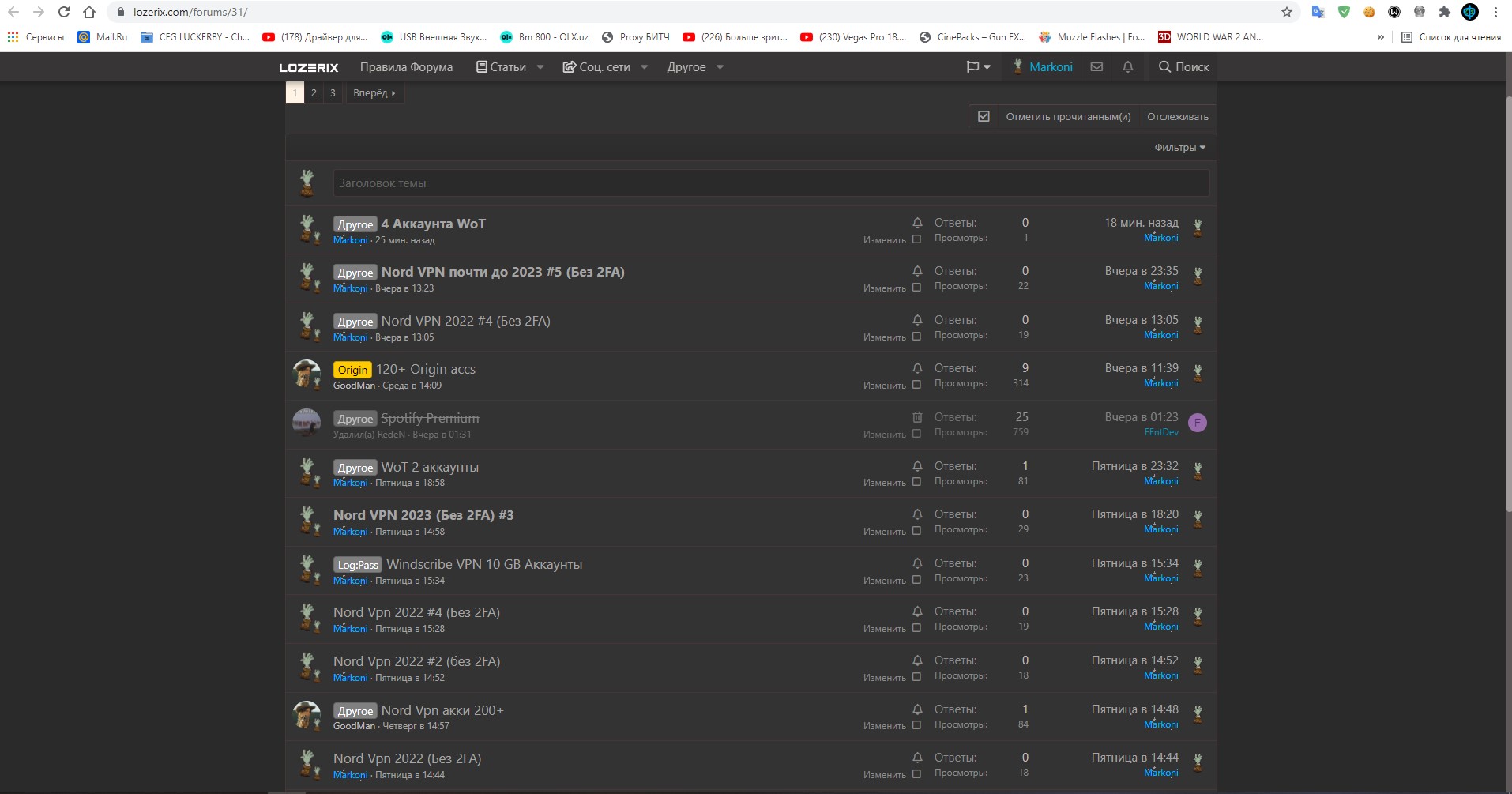Open Mail.Ru bookmark
Viewport: 1512px width, 794px height.
pyautogui.click(x=103, y=37)
